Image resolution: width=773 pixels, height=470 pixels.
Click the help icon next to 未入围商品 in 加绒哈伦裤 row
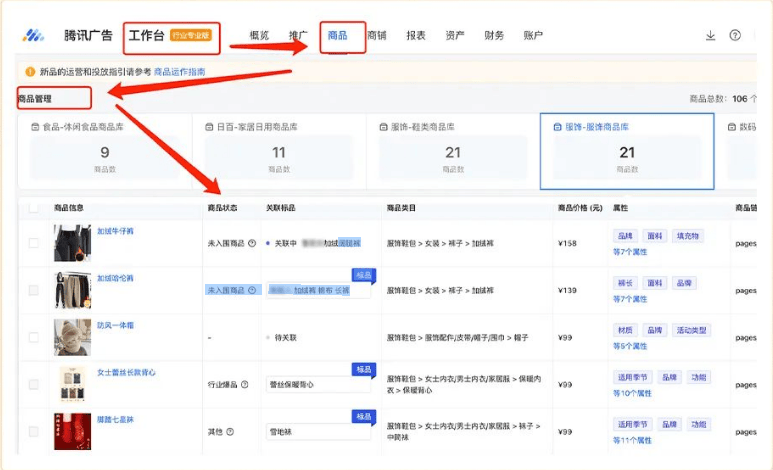[x=252, y=290]
